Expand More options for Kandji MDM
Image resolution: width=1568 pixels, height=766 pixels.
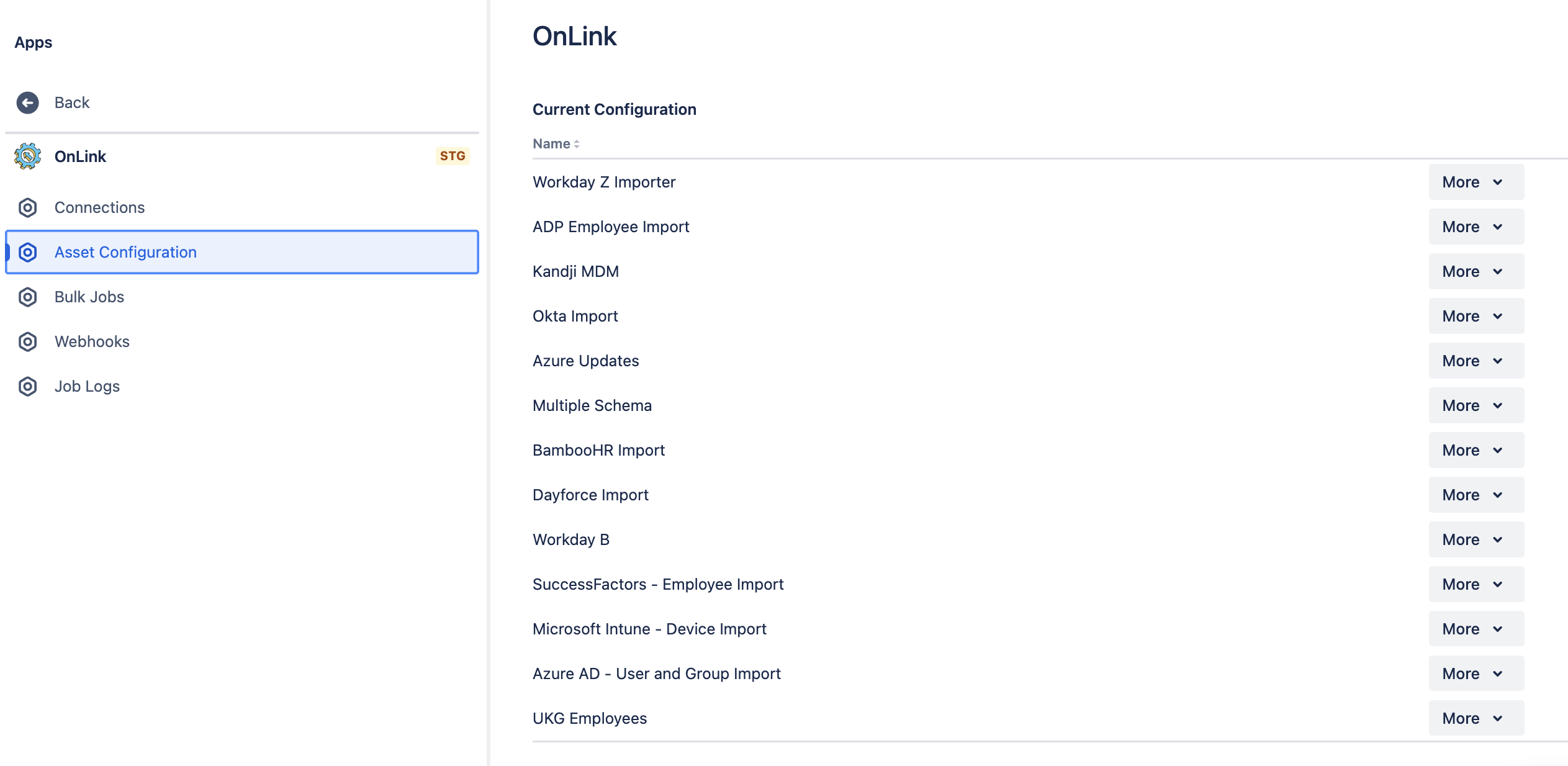(1476, 271)
